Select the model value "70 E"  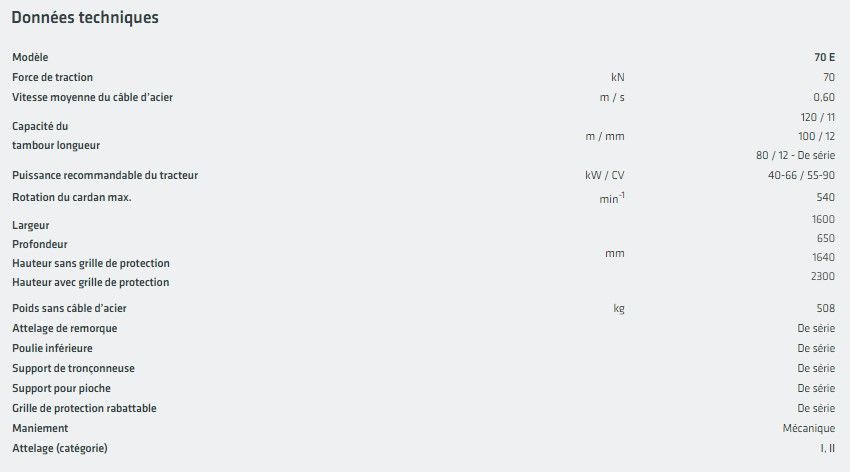pos(824,58)
